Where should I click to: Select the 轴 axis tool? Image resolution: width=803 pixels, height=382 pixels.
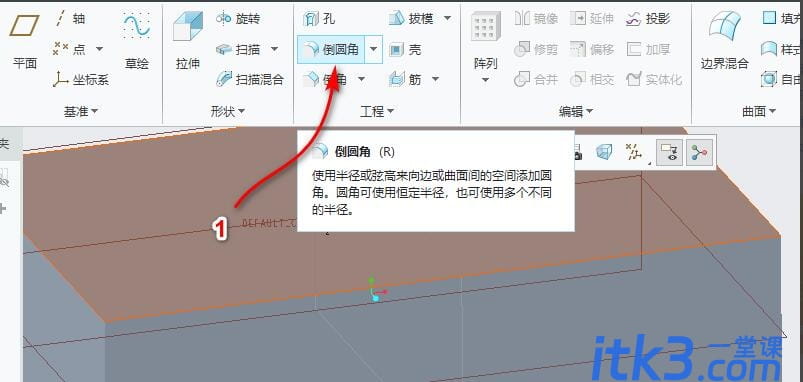pyautogui.click(x=70, y=19)
